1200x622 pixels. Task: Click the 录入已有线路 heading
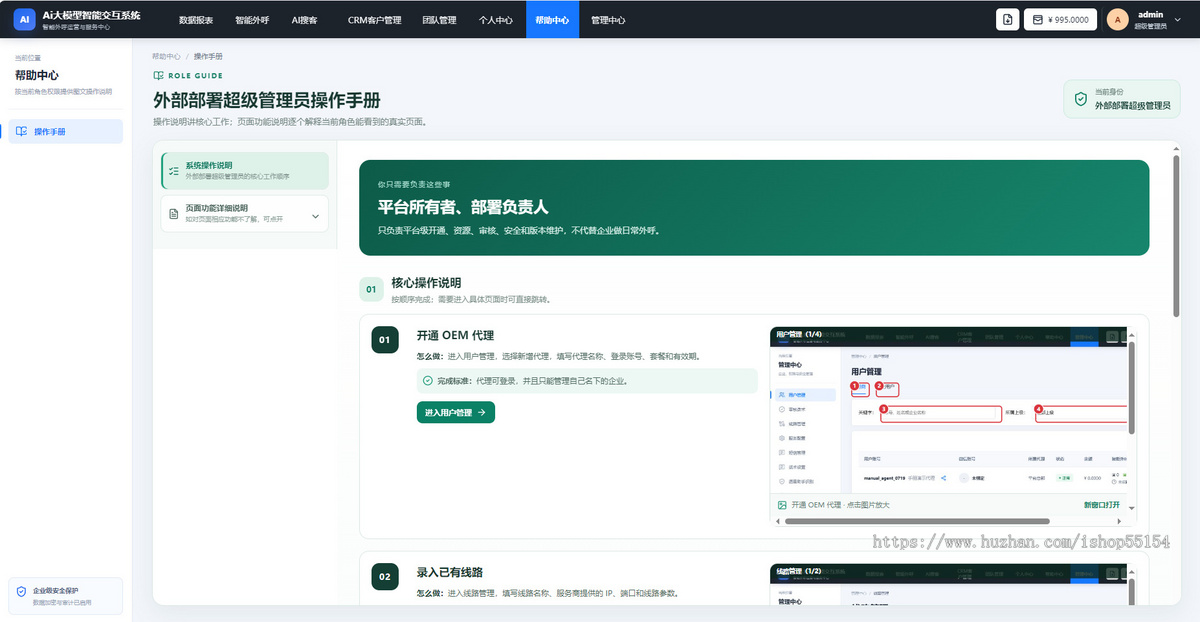tap(450, 572)
